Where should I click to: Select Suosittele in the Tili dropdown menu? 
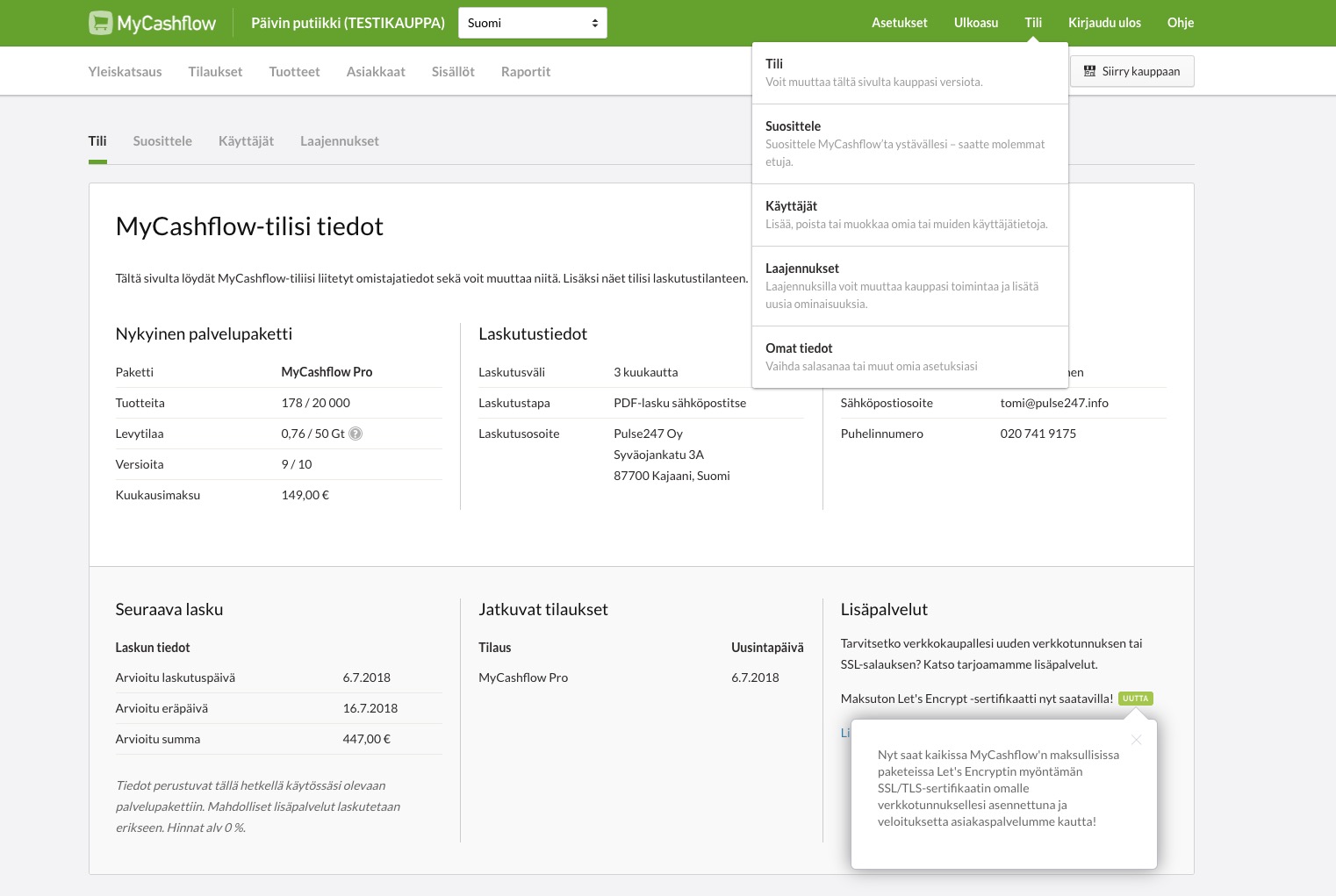909,143
